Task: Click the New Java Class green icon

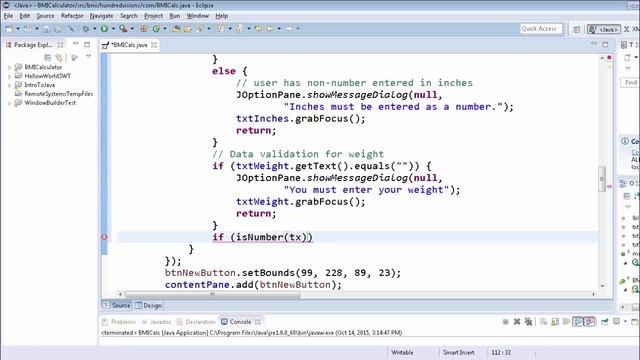Action: [156, 29]
